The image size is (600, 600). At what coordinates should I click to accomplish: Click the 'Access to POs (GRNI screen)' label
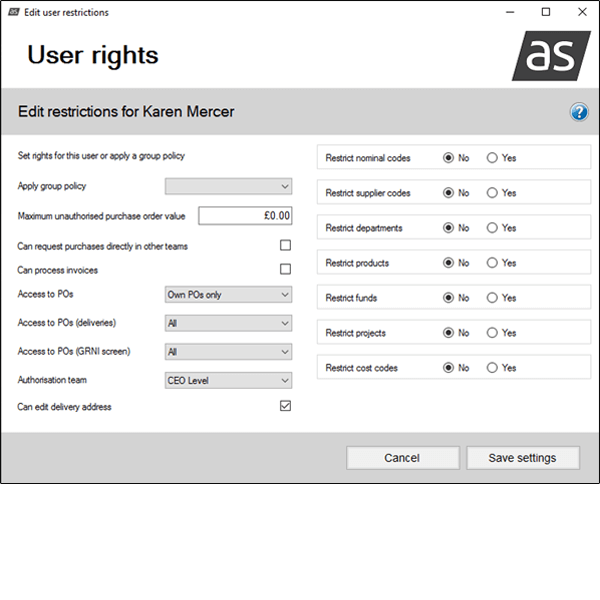(x=74, y=351)
